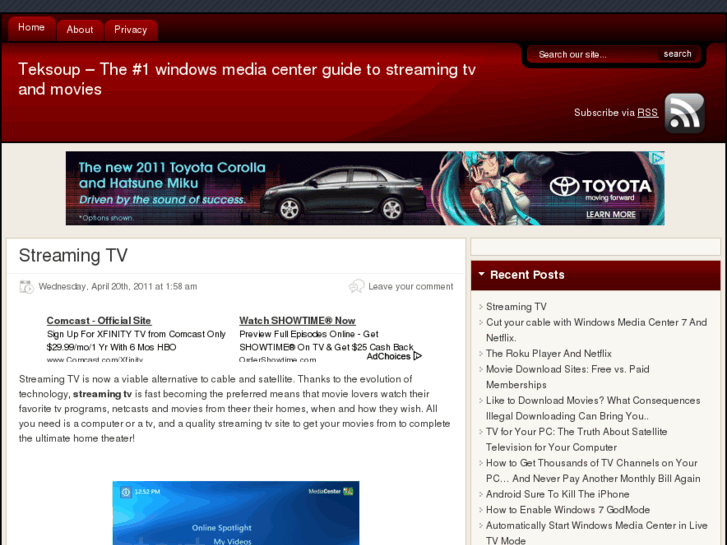Click LEARN MORE in the Toyota ad
Screen dimensions: 727x545
click(x=611, y=215)
